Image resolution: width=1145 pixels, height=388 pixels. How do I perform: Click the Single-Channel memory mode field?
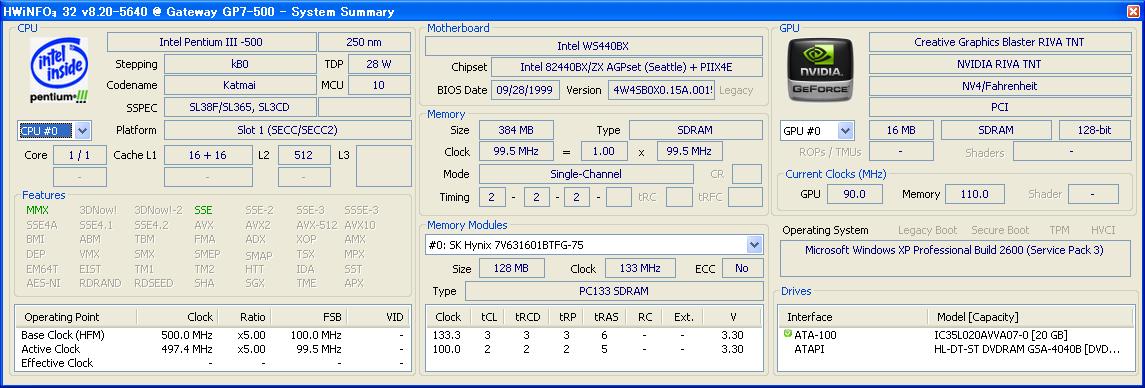point(586,174)
